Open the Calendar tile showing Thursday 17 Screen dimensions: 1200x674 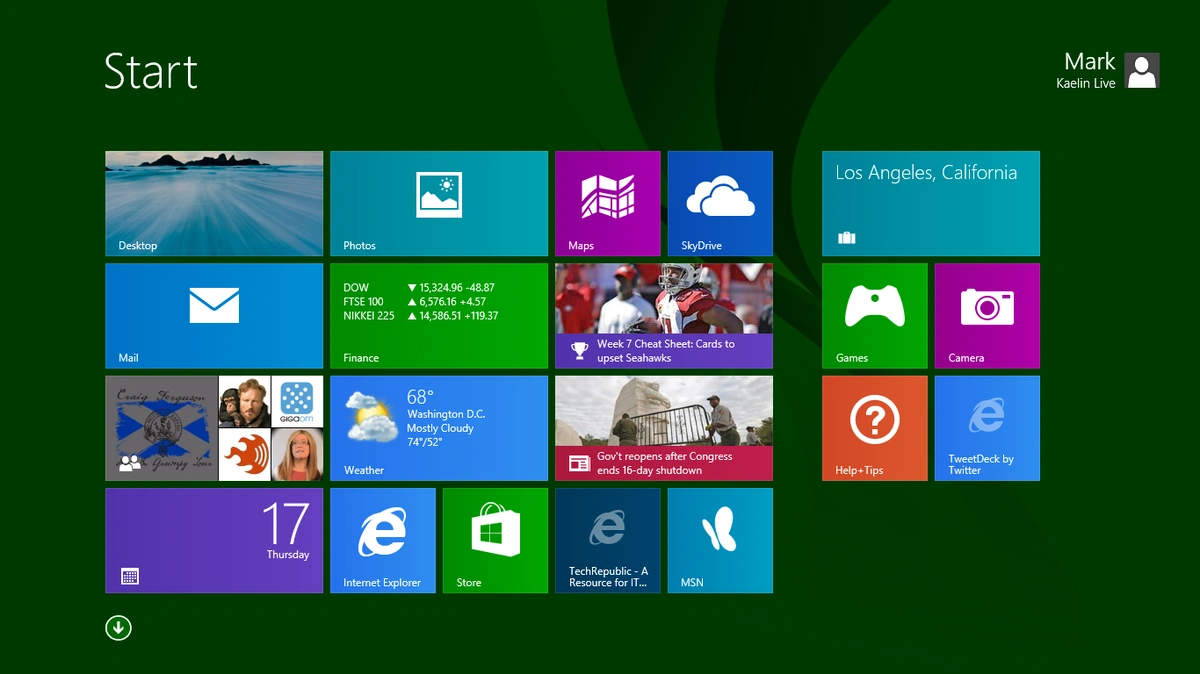point(213,540)
